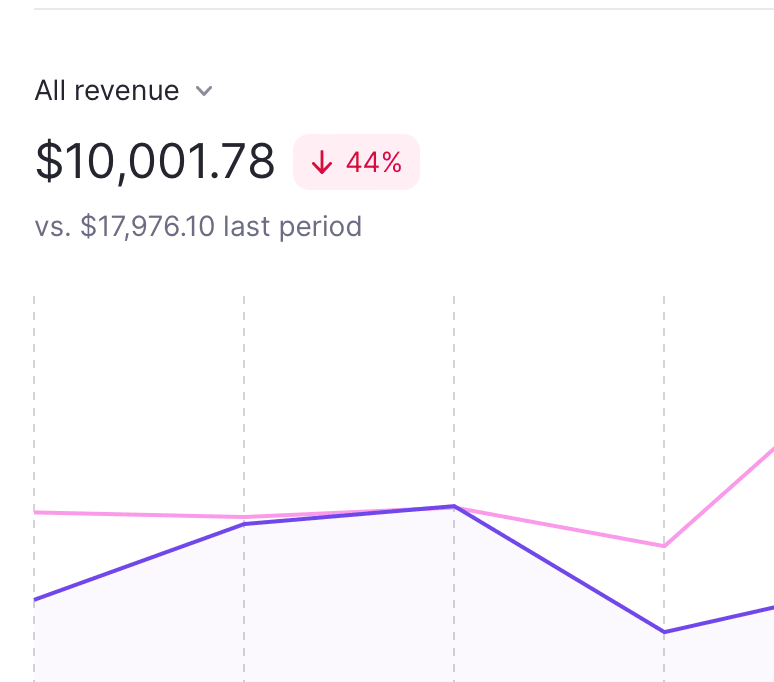This screenshot has height=682, width=774.
Task: Select the 44% decrease badge
Action: (356, 162)
